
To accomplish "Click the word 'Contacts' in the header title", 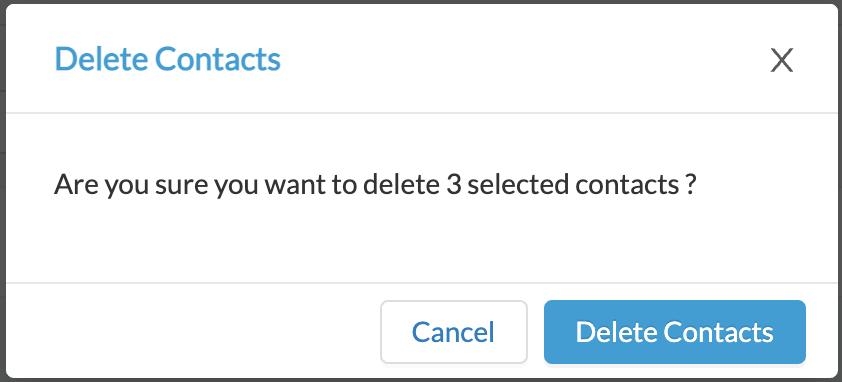I will tap(218, 59).
